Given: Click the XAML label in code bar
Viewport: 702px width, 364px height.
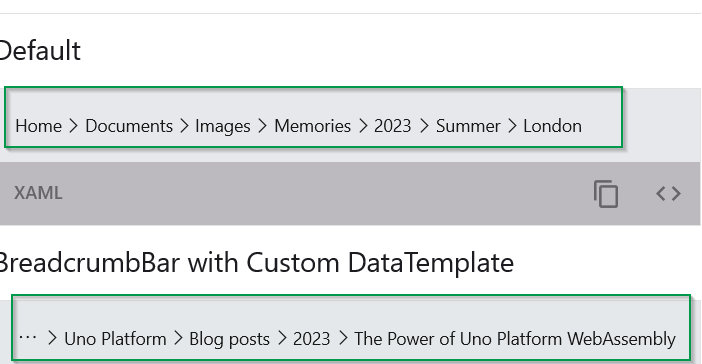Looking at the screenshot, I should [38, 193].
